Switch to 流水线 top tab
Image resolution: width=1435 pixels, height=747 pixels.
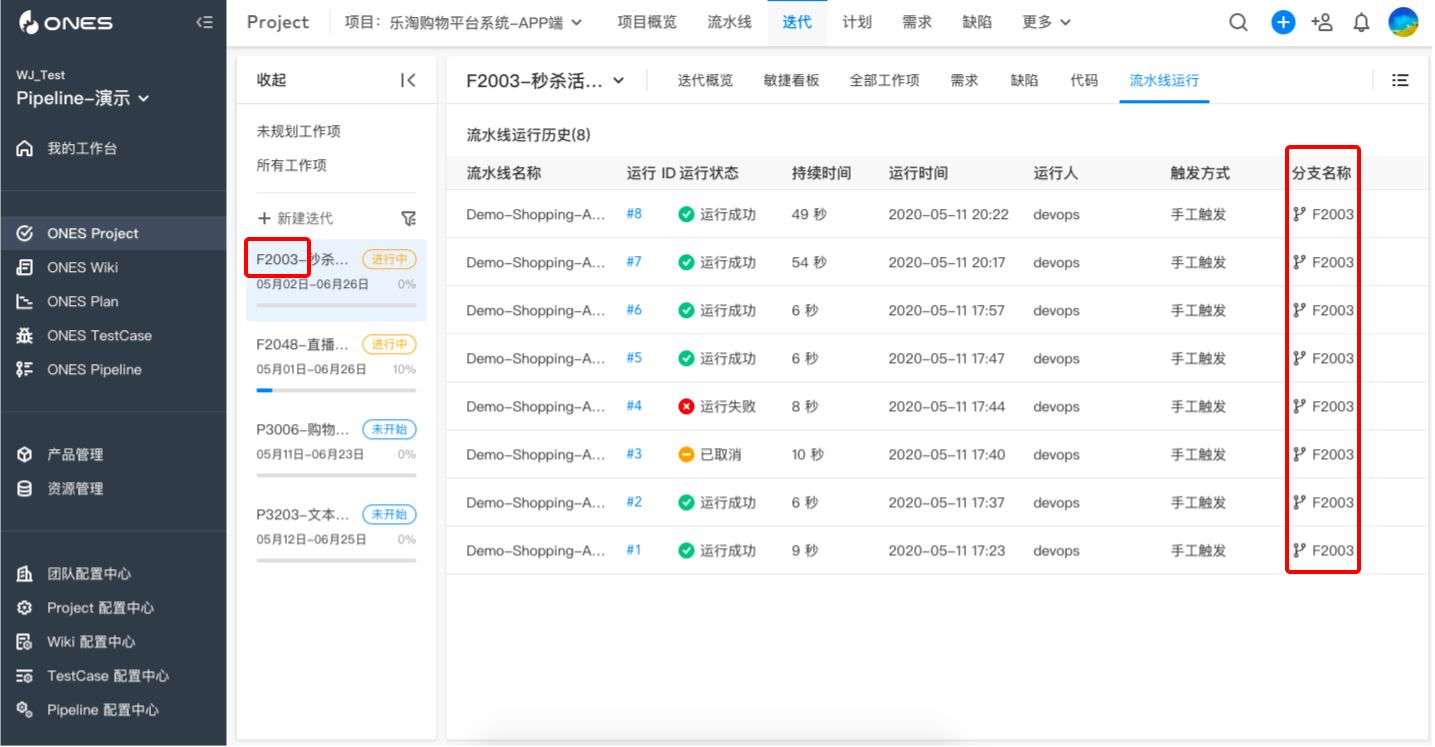pyautogui.click(x=729, y=22)
